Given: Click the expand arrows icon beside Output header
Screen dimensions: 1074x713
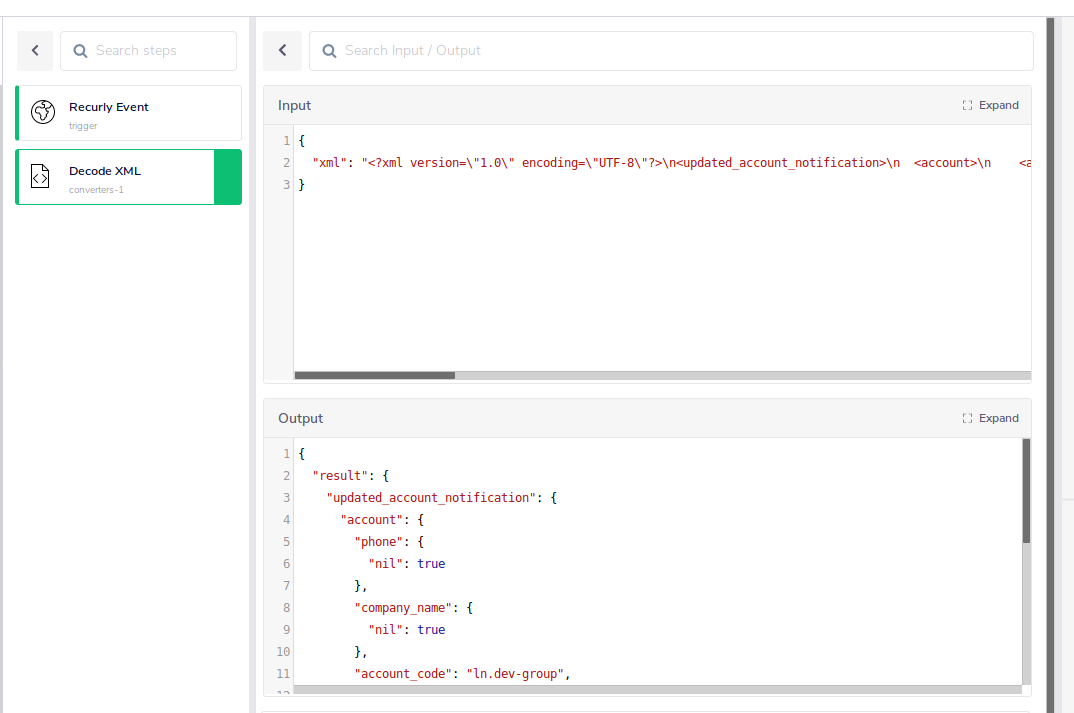Looking at the screenshot, I should pos(966,418).
